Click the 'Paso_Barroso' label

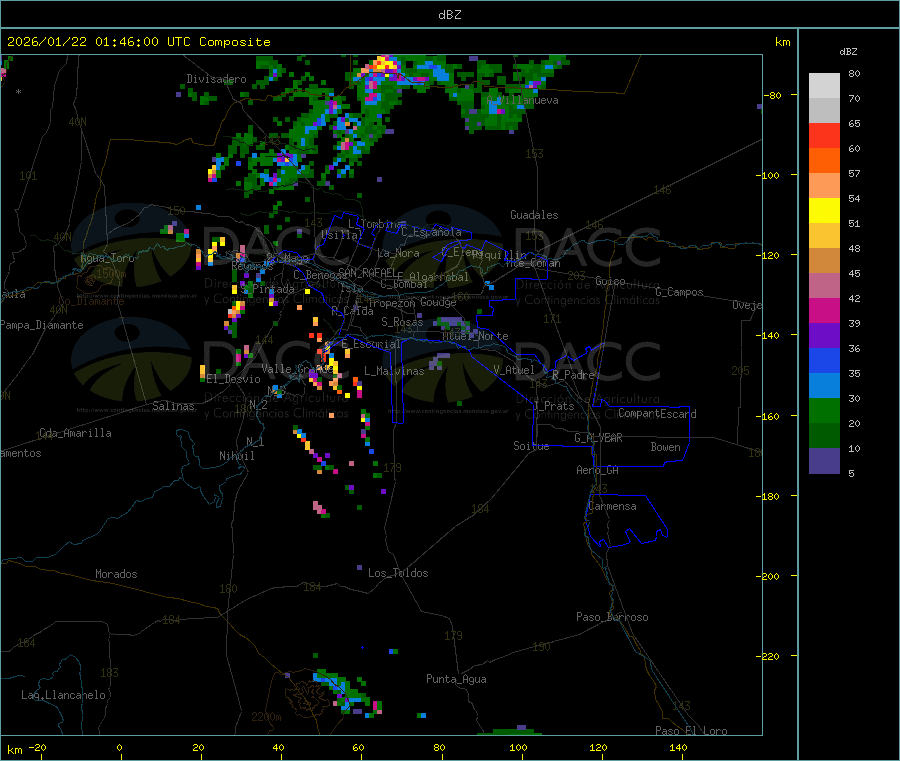point(612,617)
